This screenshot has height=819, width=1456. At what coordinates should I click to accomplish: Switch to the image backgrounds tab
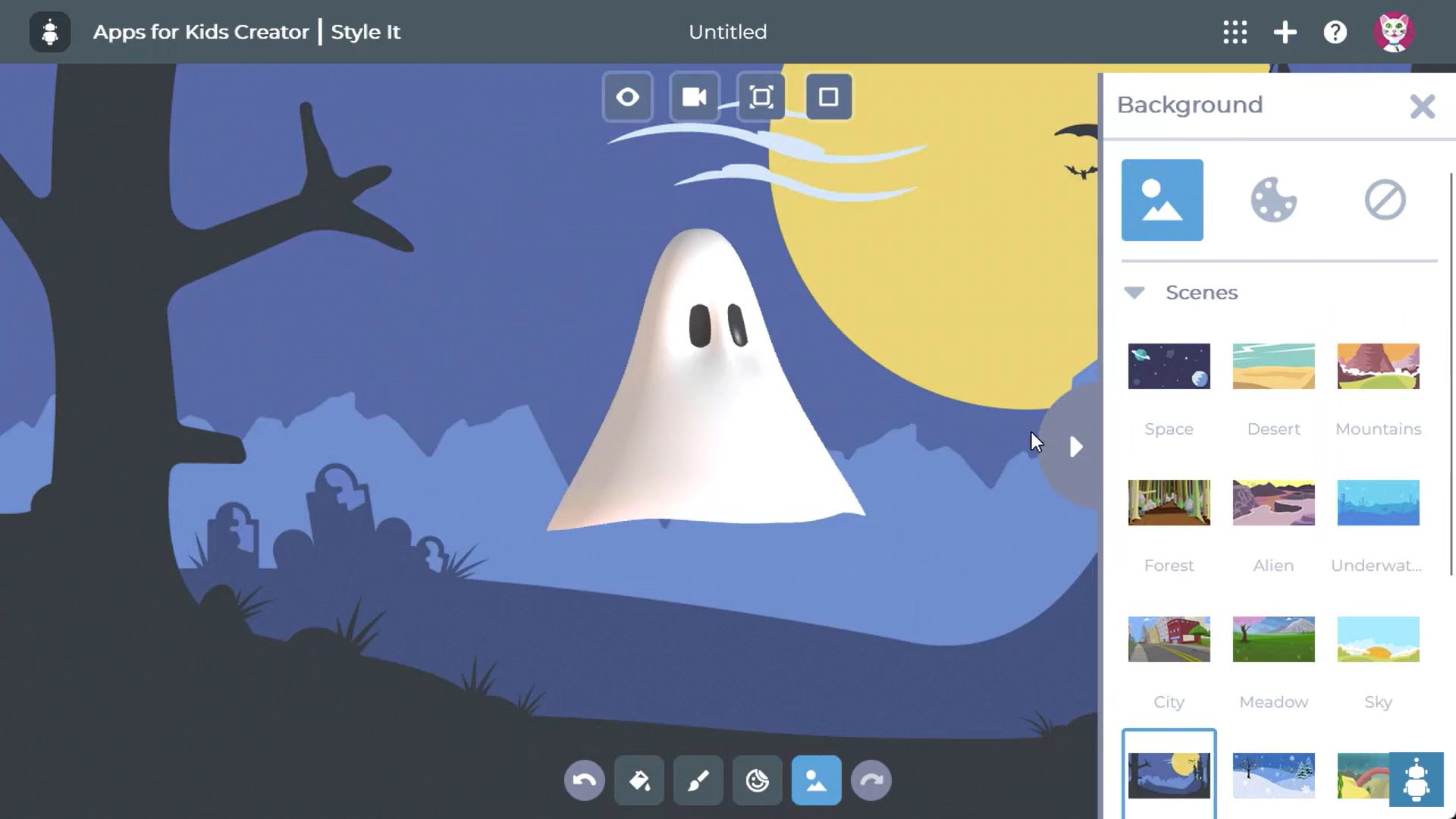pos(1162,200)
